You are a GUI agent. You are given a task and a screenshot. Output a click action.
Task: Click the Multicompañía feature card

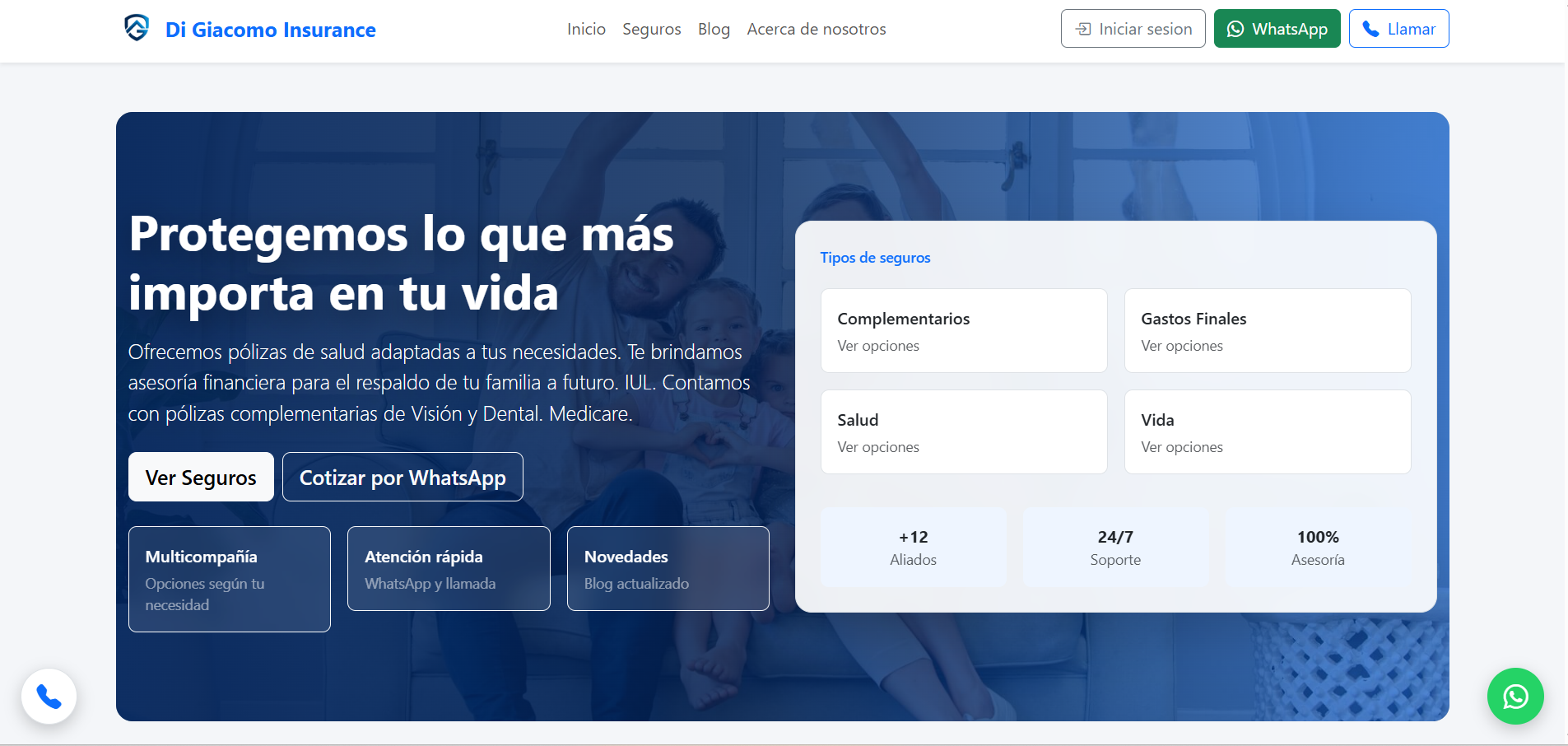point(229,579)
